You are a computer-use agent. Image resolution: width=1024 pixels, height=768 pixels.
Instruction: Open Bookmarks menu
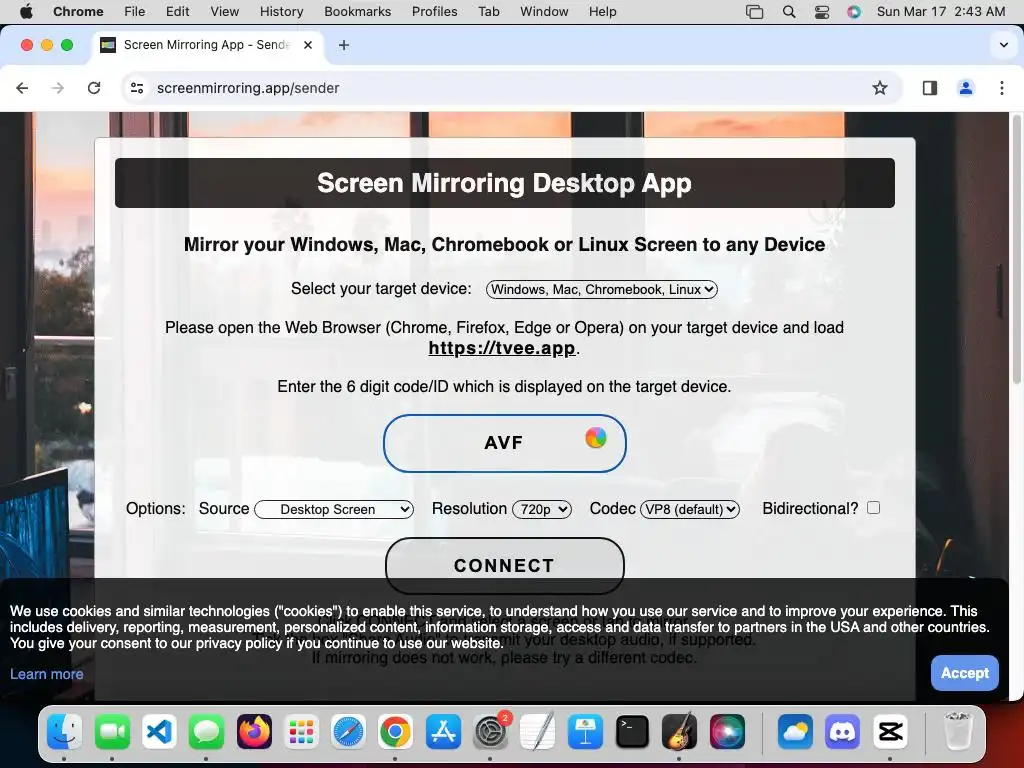pos(358,12)
